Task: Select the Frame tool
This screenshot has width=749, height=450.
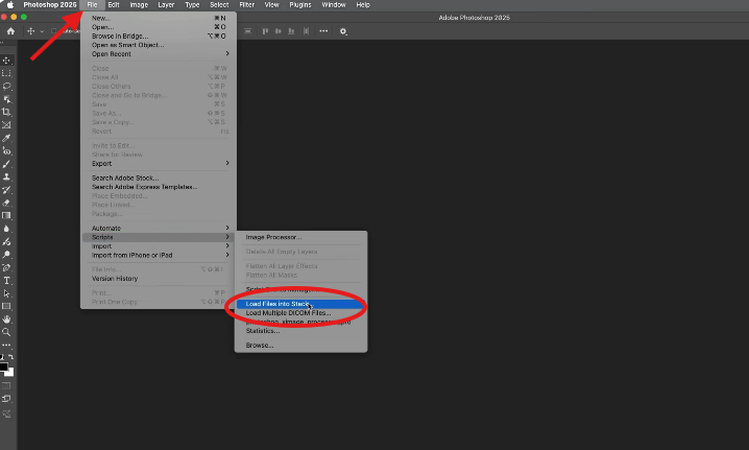Action: tap(7, 125)
